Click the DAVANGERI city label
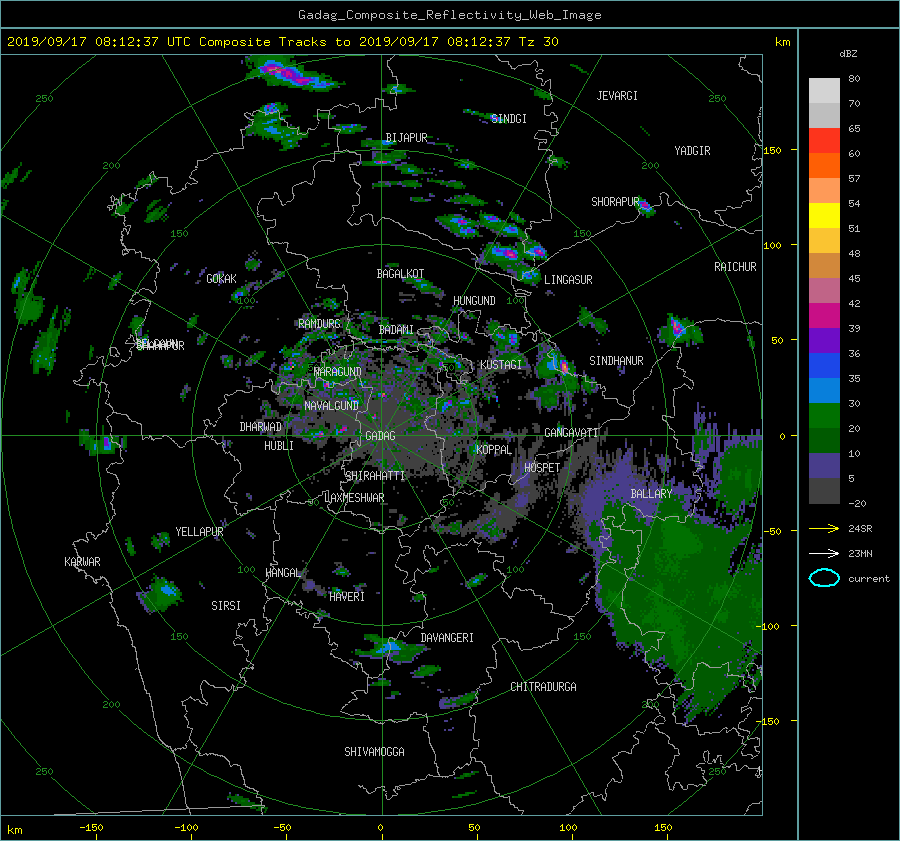The width and height of the screenshot is (900, 841). pos(447,638)
